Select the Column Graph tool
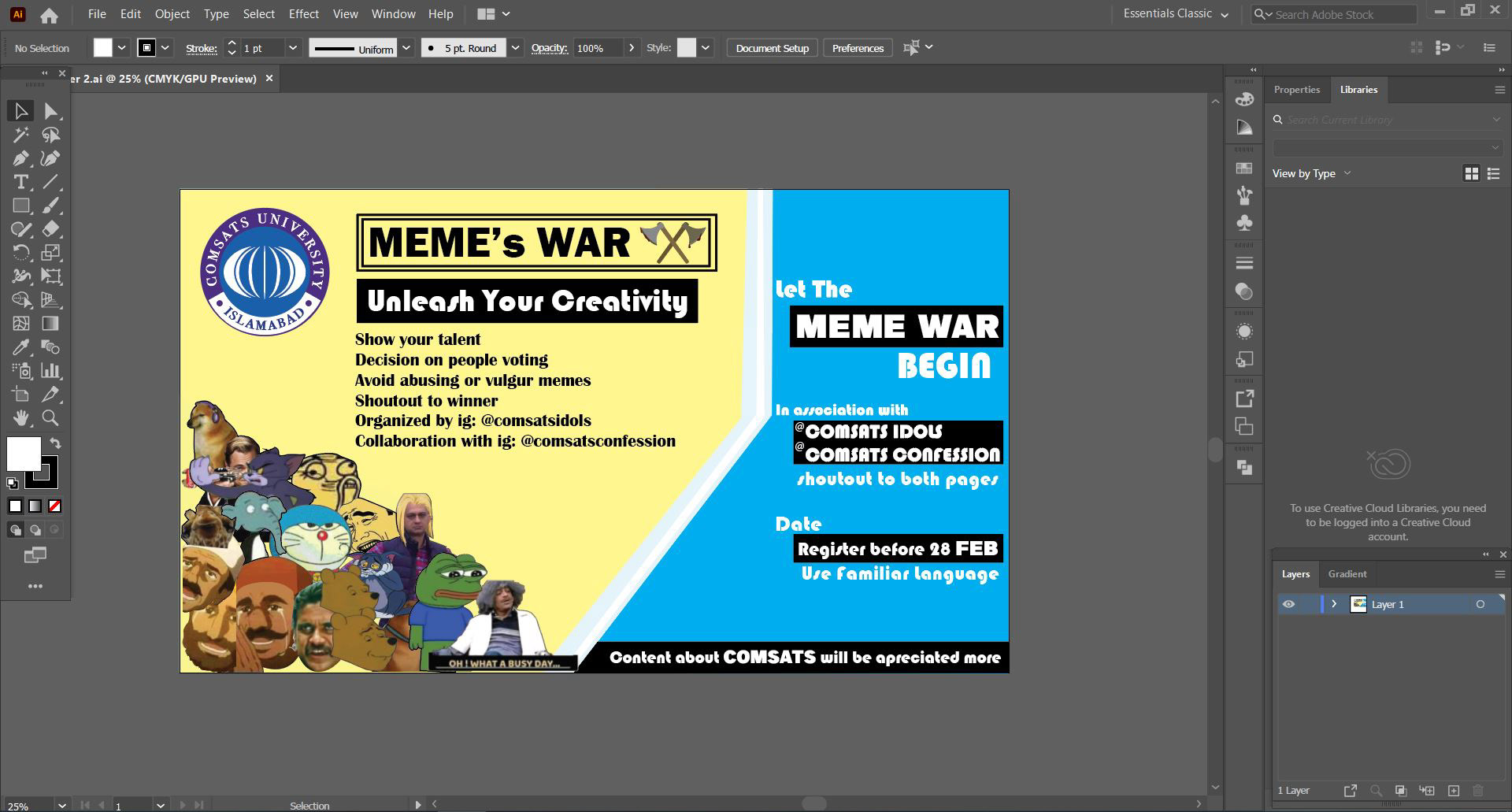 pos(50,371)
